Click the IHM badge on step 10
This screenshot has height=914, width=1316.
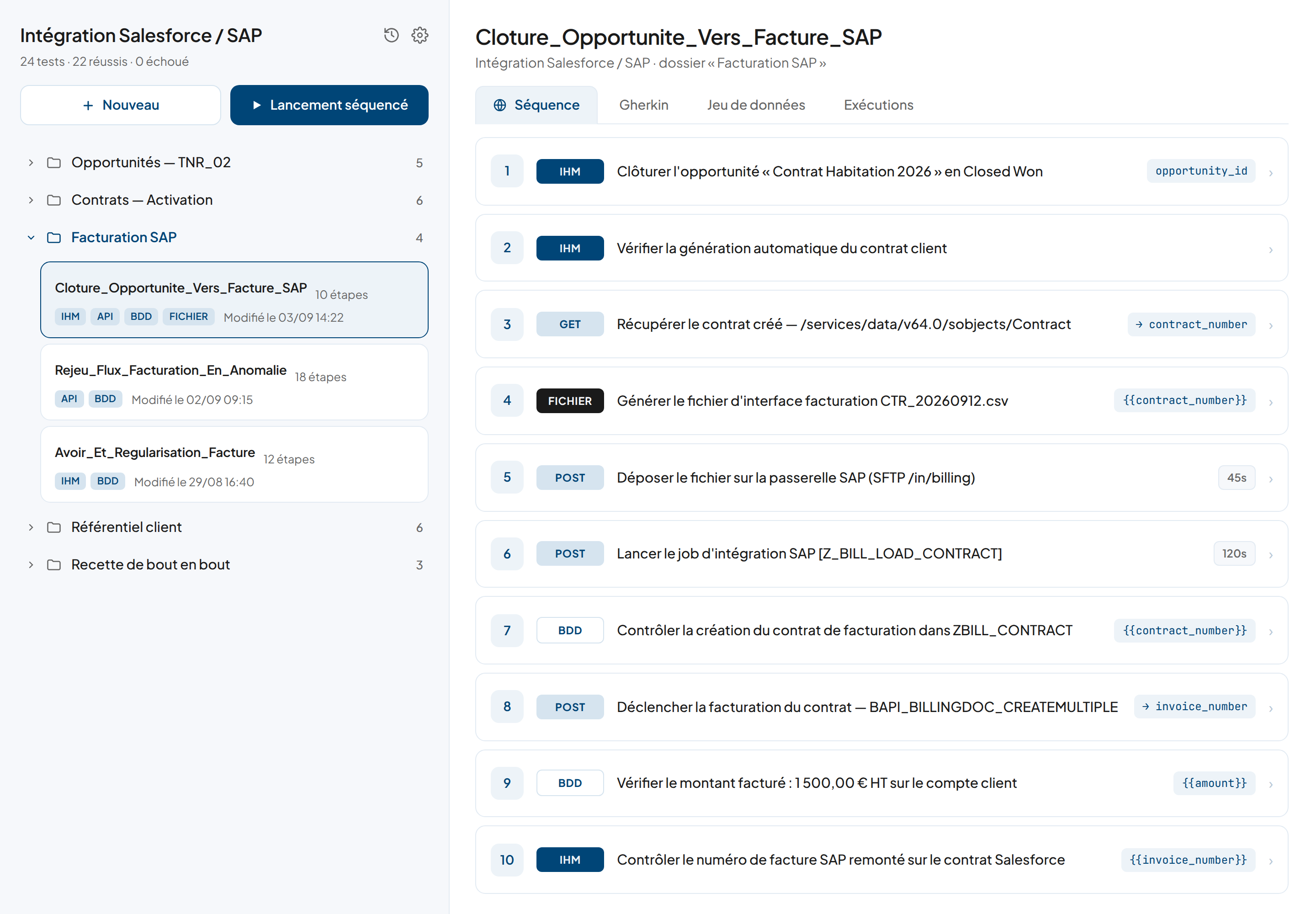[x=570, y=860]
